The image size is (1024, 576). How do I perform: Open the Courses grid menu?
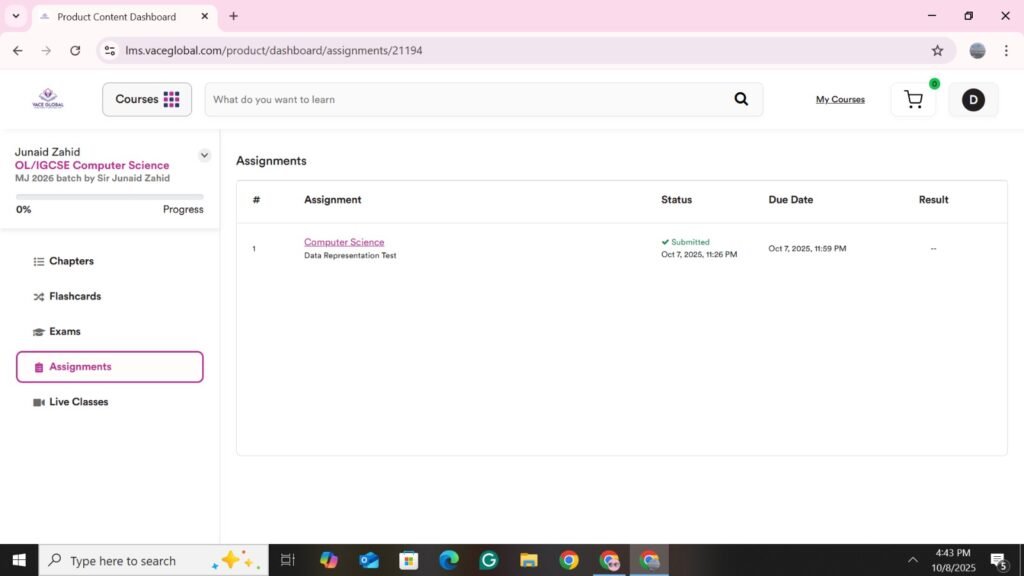click(x=147, y=99)
